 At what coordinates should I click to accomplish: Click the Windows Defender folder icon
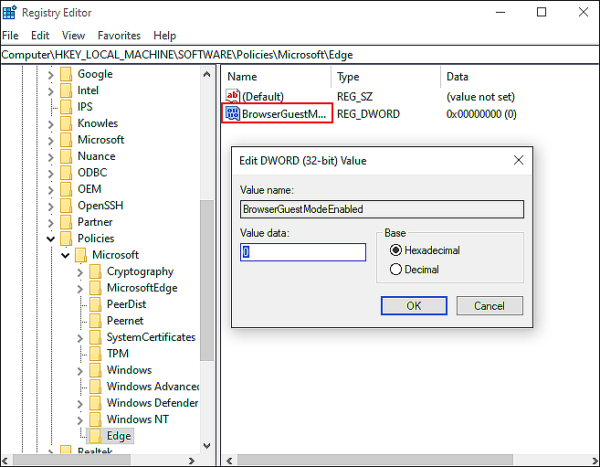pyautogui.click(x=95, y=403)
